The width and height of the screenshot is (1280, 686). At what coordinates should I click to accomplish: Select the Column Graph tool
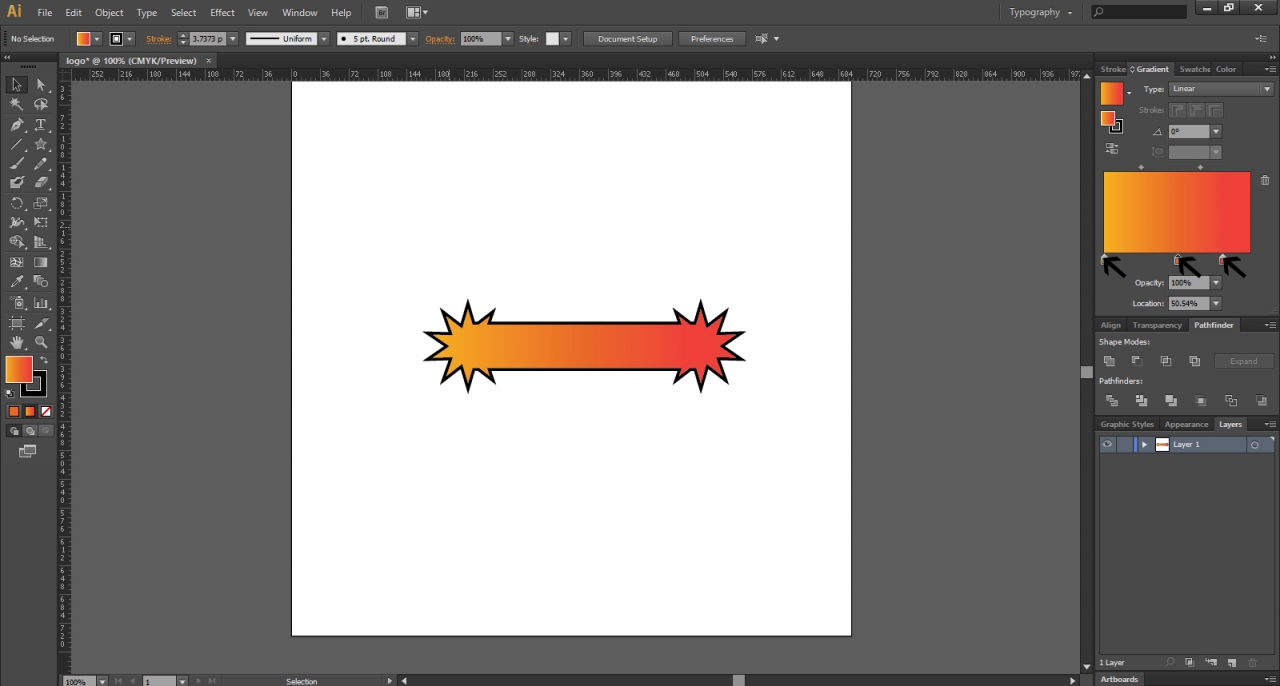(x=41, y=303)
